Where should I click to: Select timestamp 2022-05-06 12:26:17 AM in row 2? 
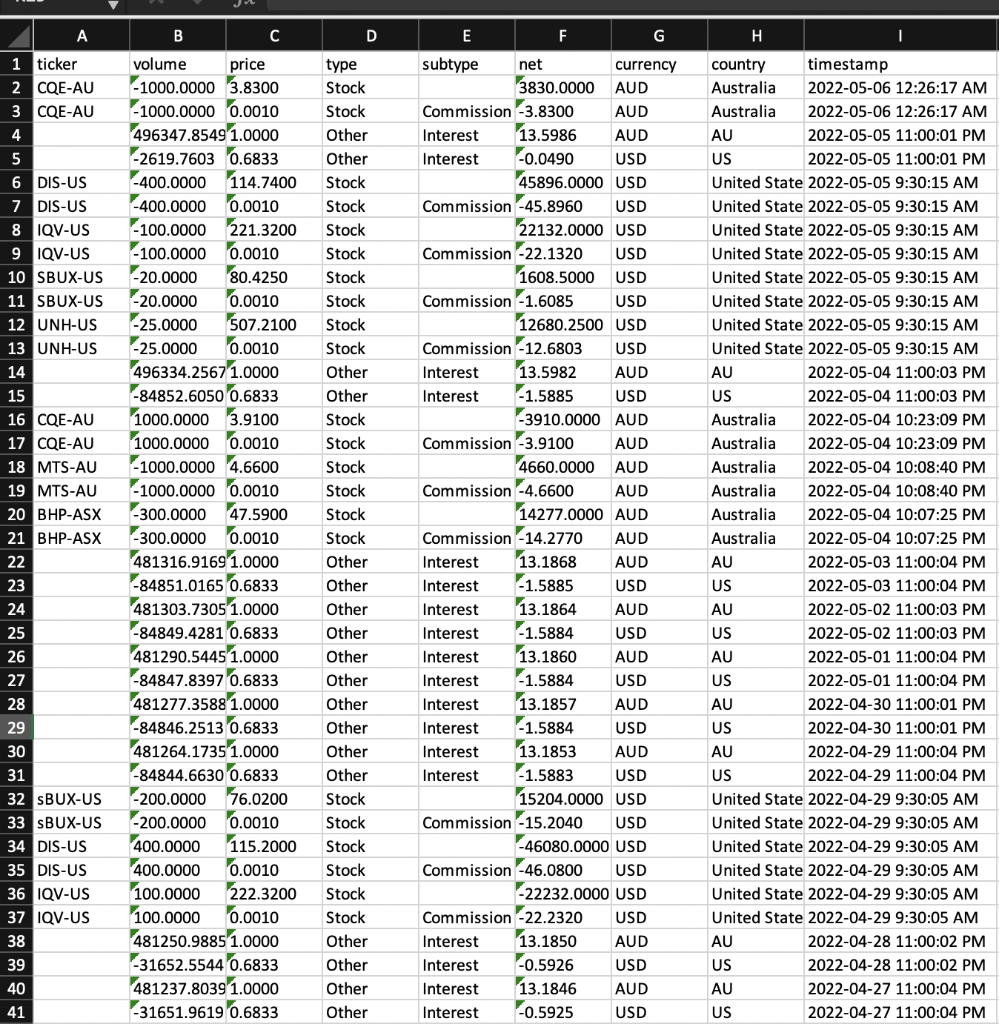point(901,88)
